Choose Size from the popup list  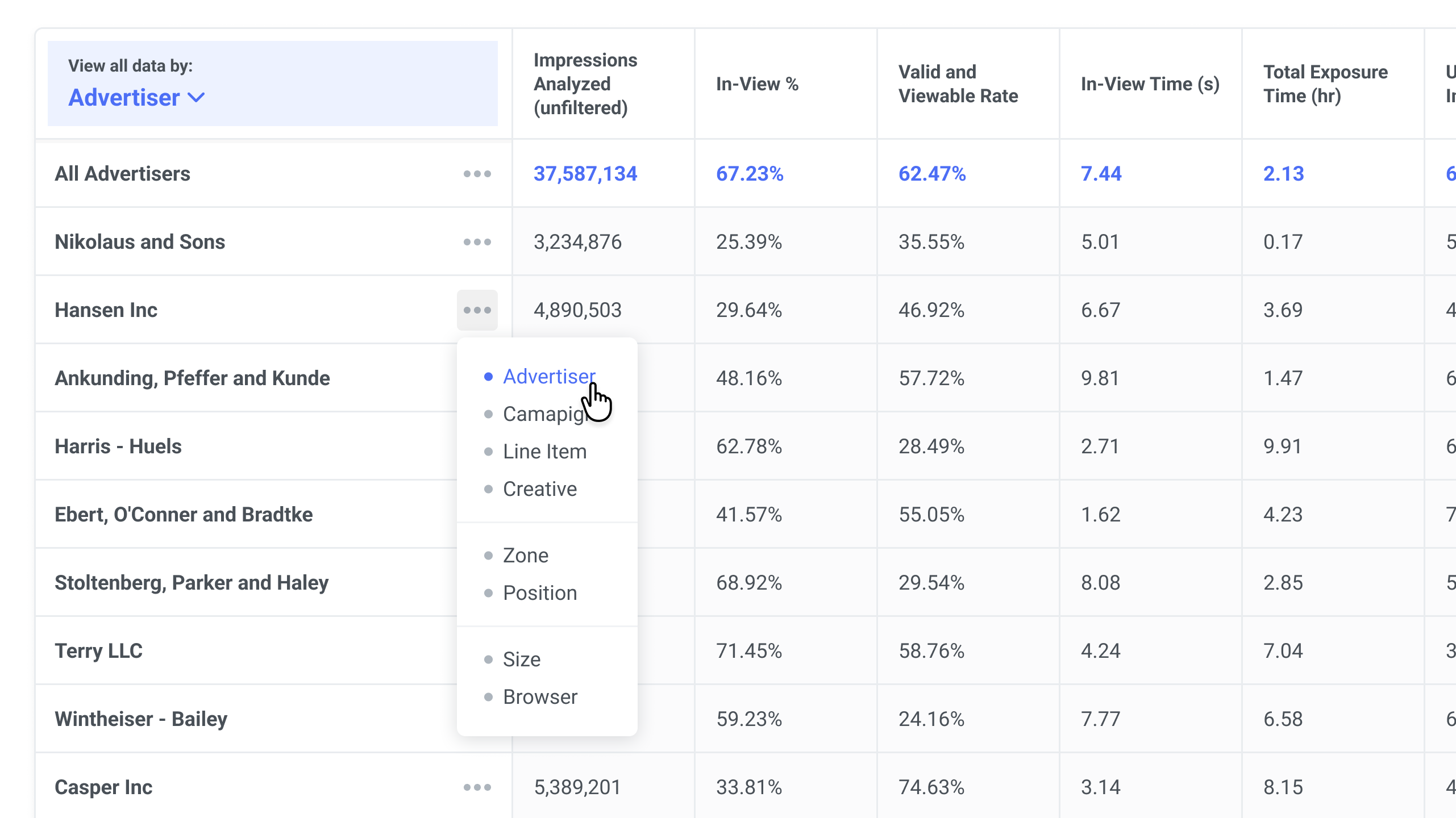521,660
